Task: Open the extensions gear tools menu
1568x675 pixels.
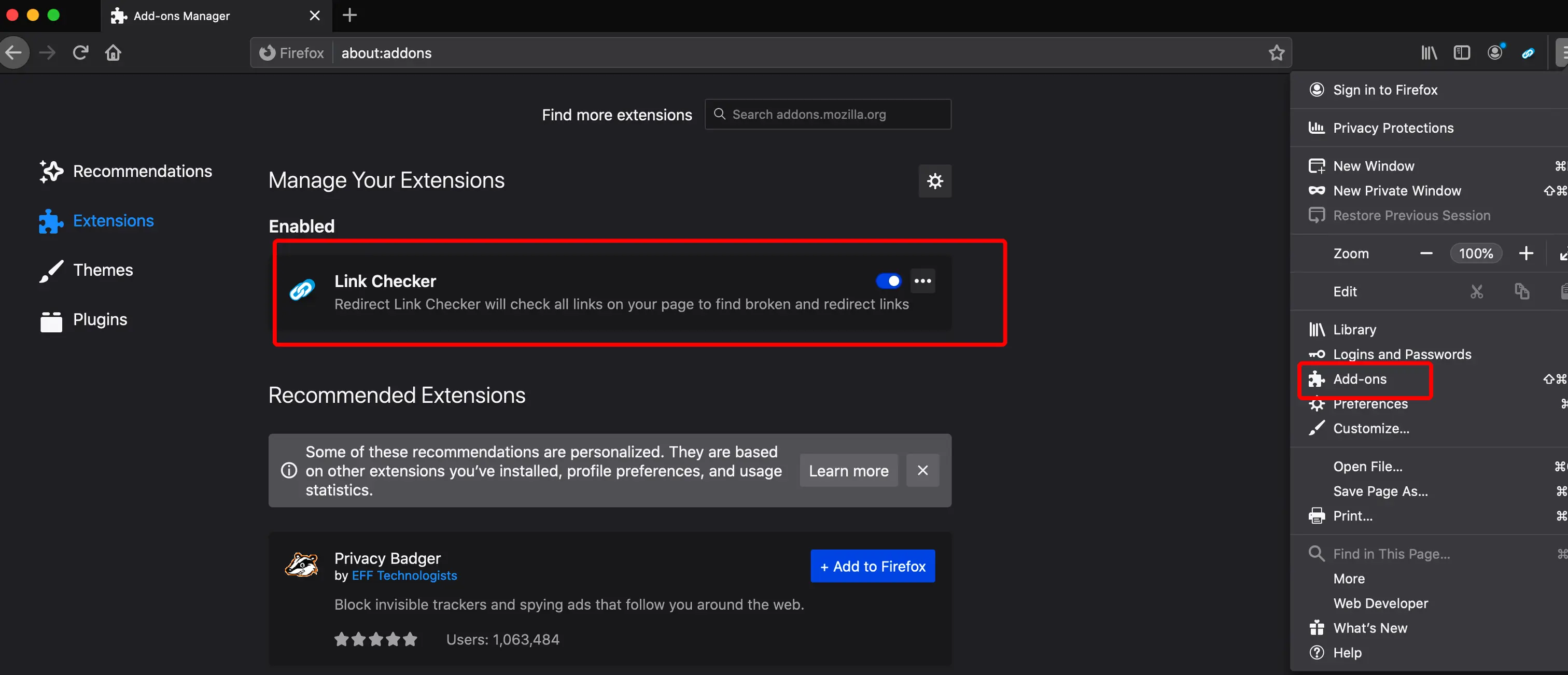Action: 934,181
